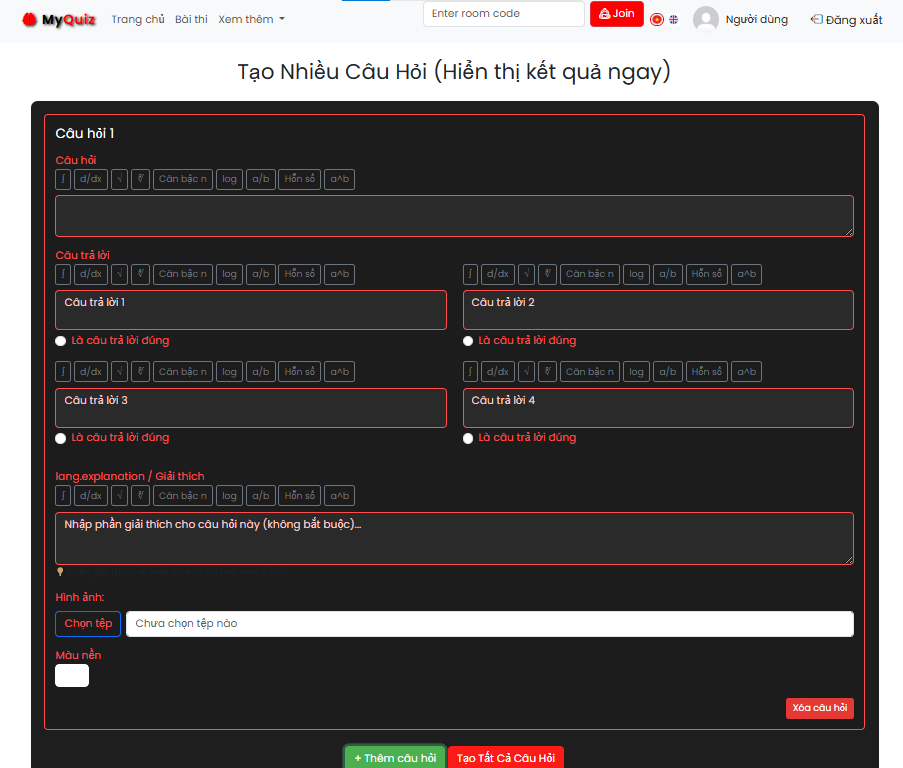Click the user avatar icon

coord(706,19)
